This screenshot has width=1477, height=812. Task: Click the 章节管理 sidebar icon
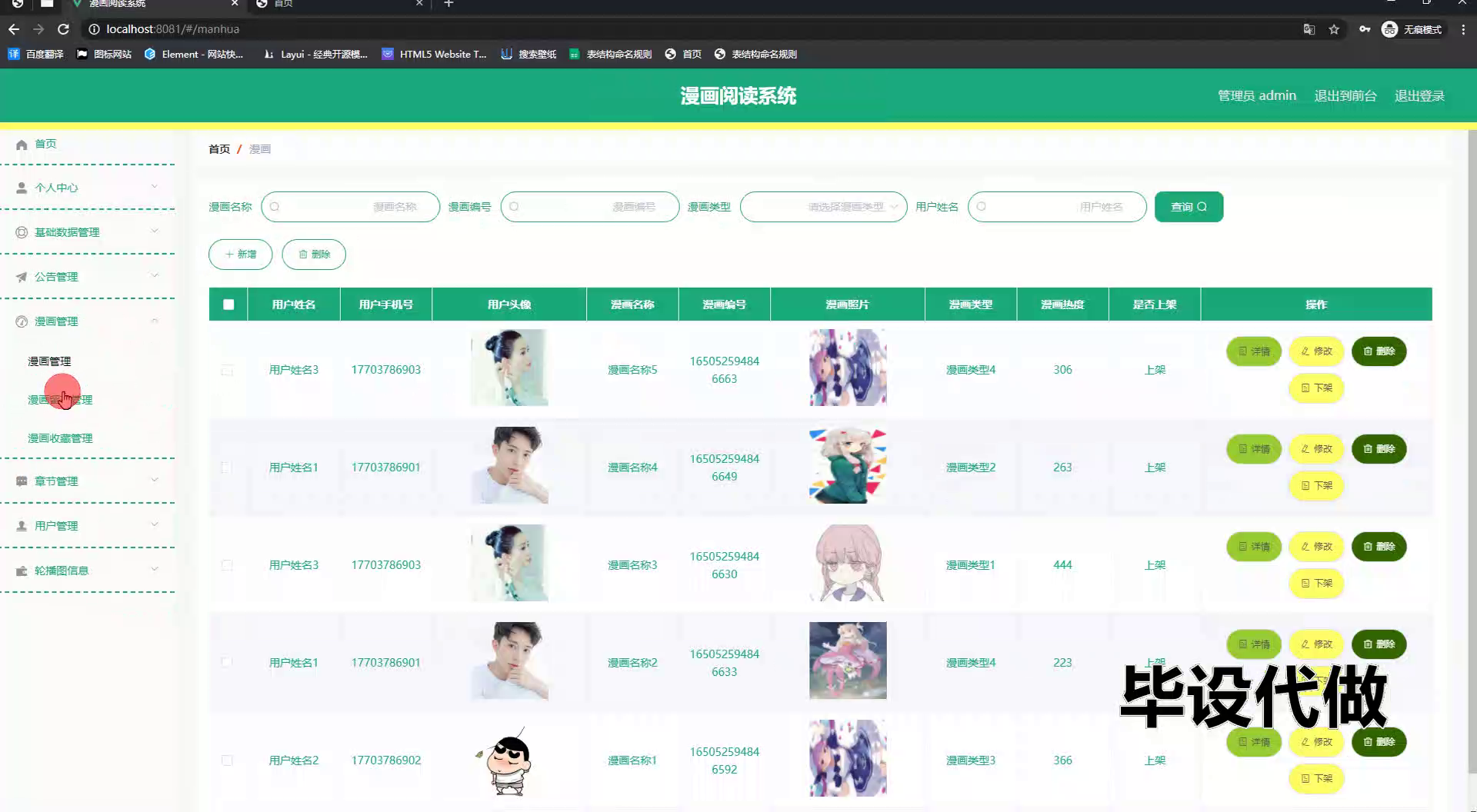tap(22, 481)
